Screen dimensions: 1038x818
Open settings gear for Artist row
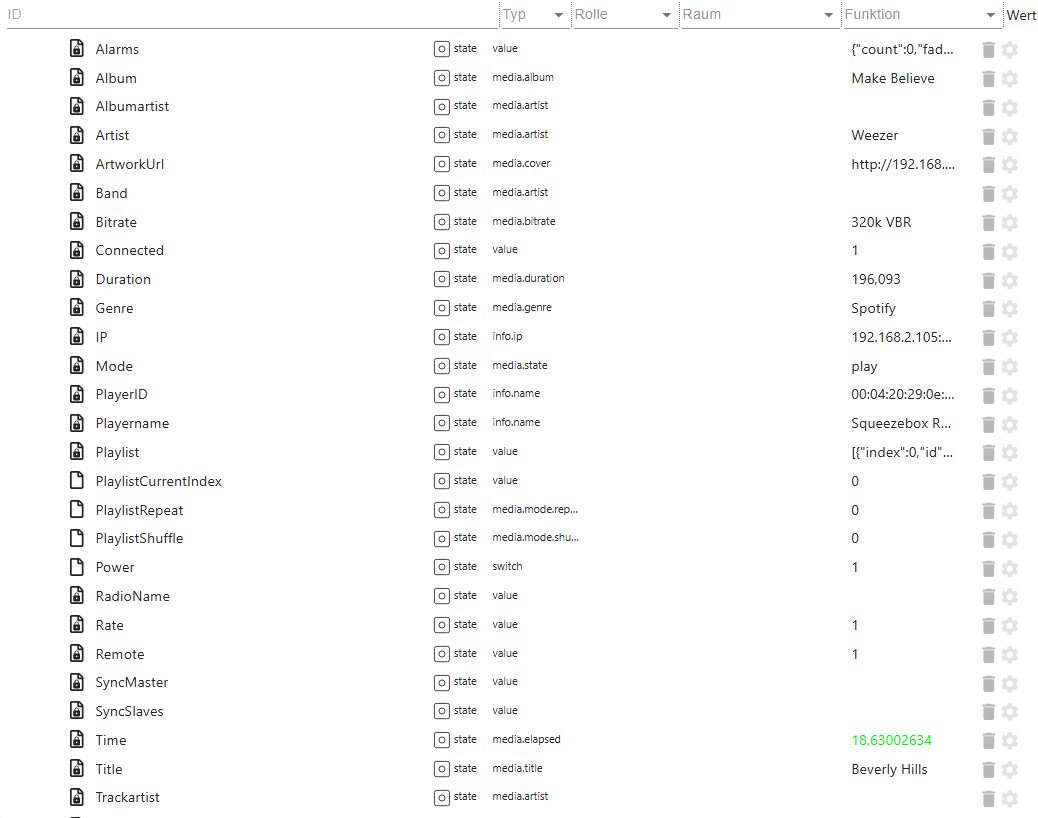point(1010,136)
